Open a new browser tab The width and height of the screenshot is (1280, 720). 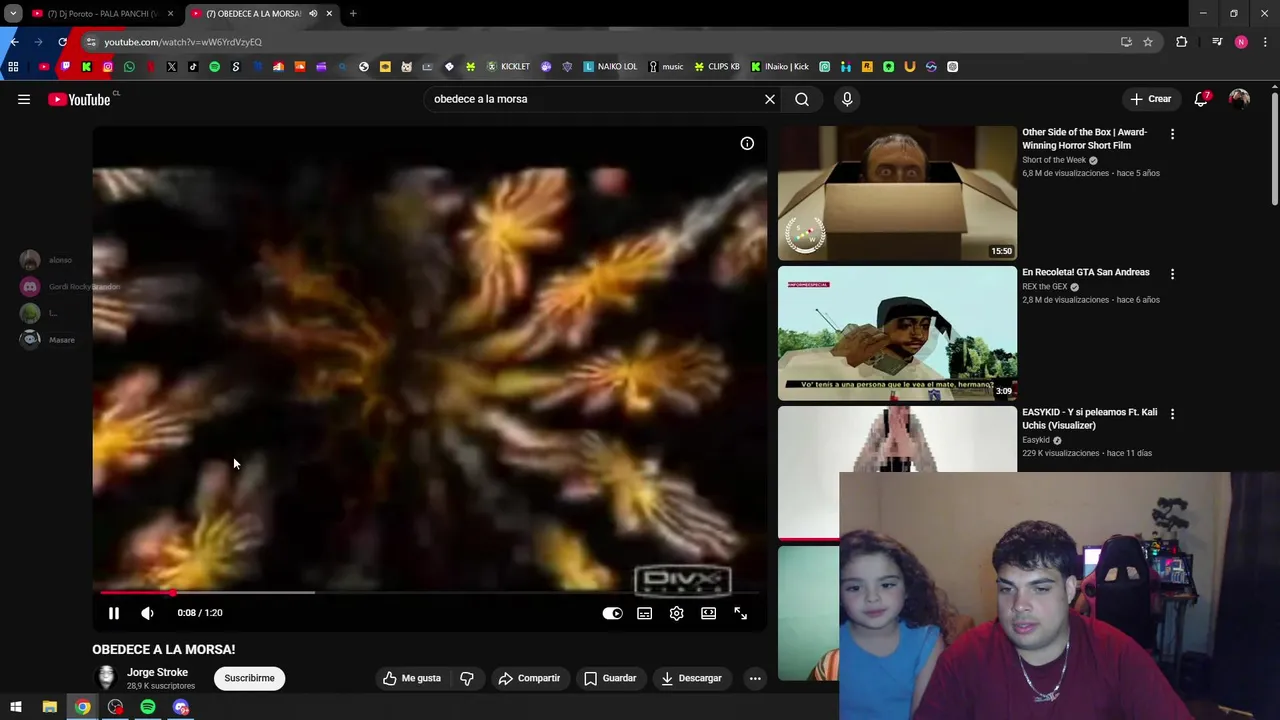pyautogui.click(x=353, y=14)
